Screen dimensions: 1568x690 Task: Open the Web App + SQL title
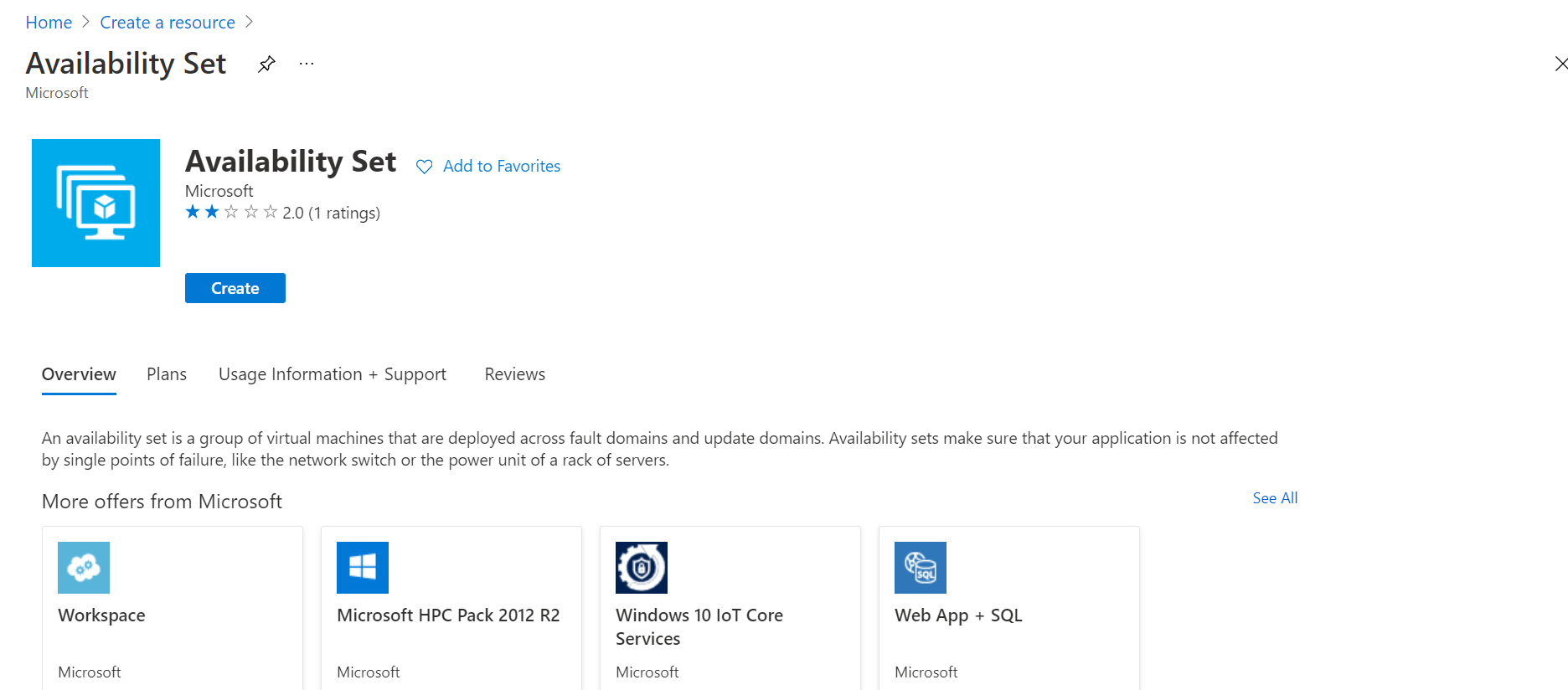(958, 615)
